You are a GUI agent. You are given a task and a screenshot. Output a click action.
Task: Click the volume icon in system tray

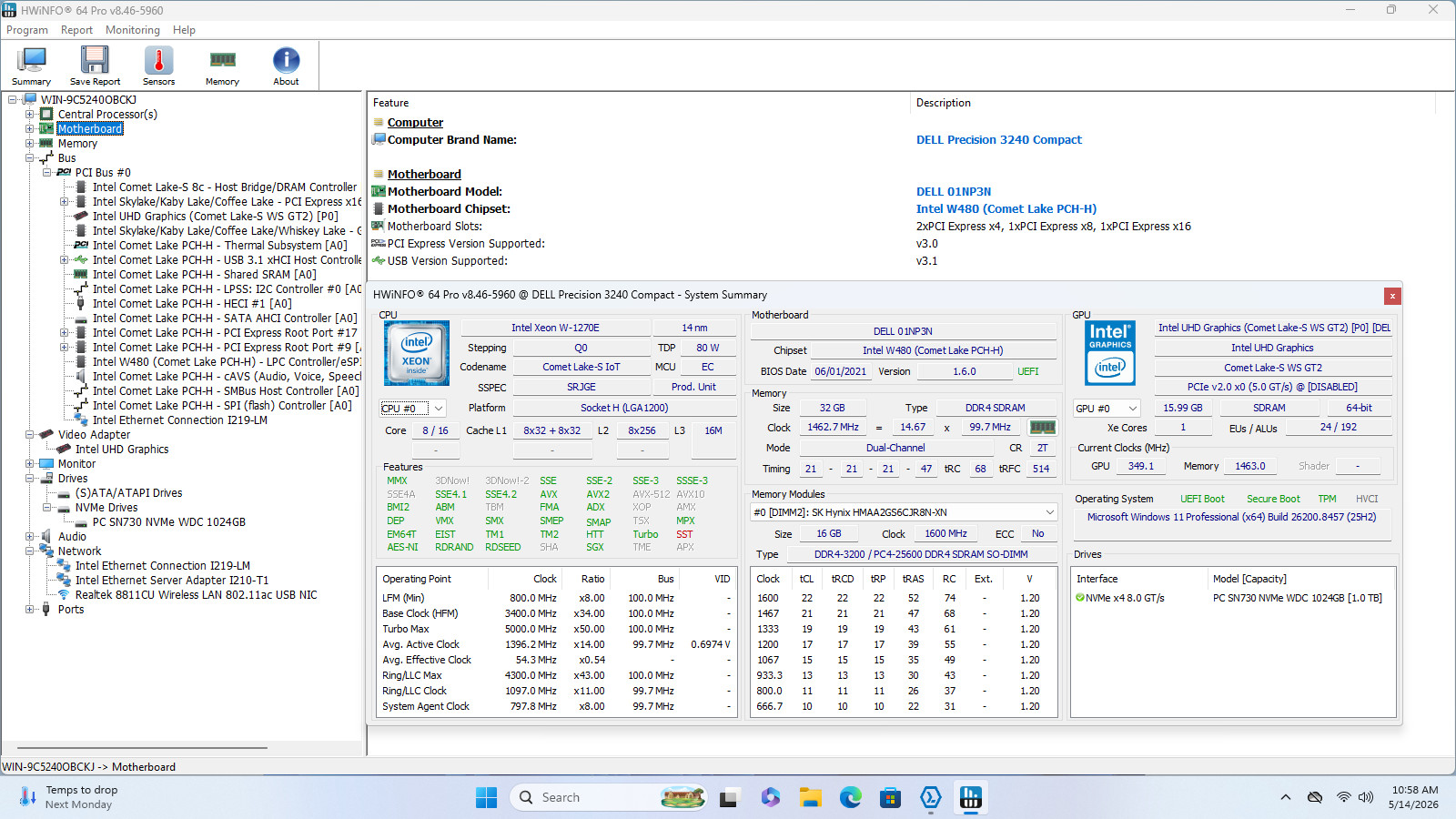(1366, 797)
